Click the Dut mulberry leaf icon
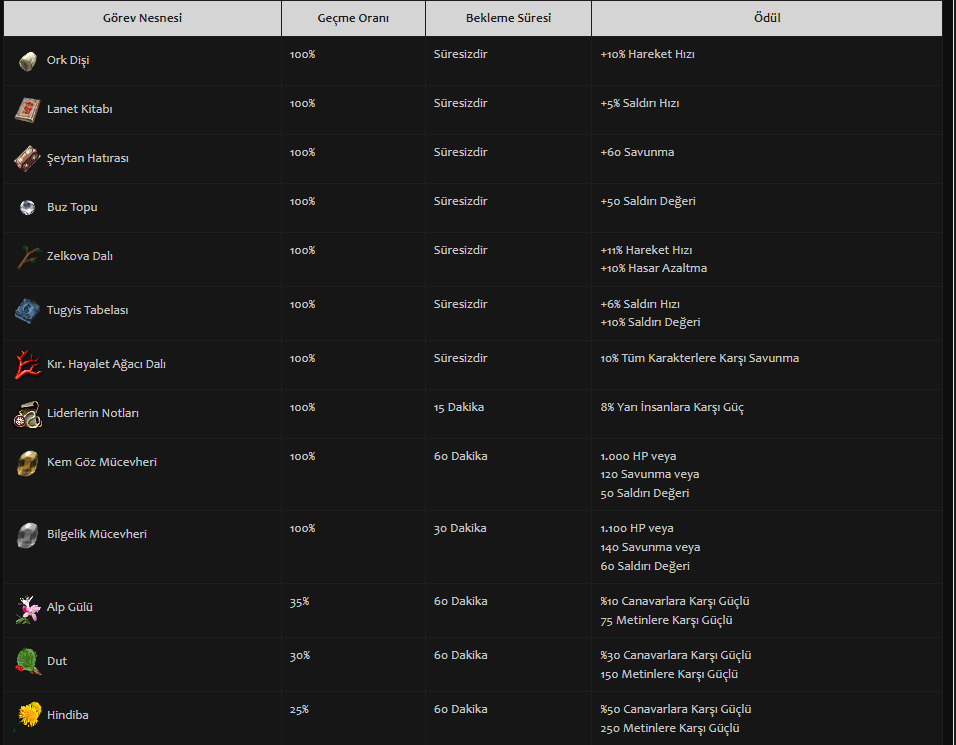 tap(27, 661)
